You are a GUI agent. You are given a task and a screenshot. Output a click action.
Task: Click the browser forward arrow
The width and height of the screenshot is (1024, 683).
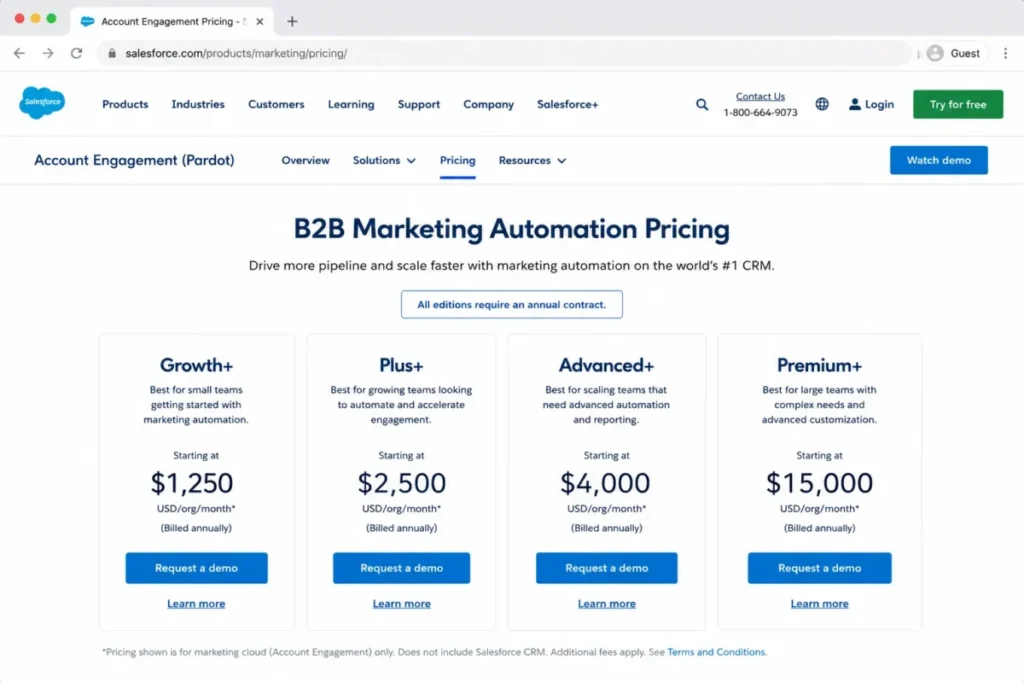[x=48, y=54]
